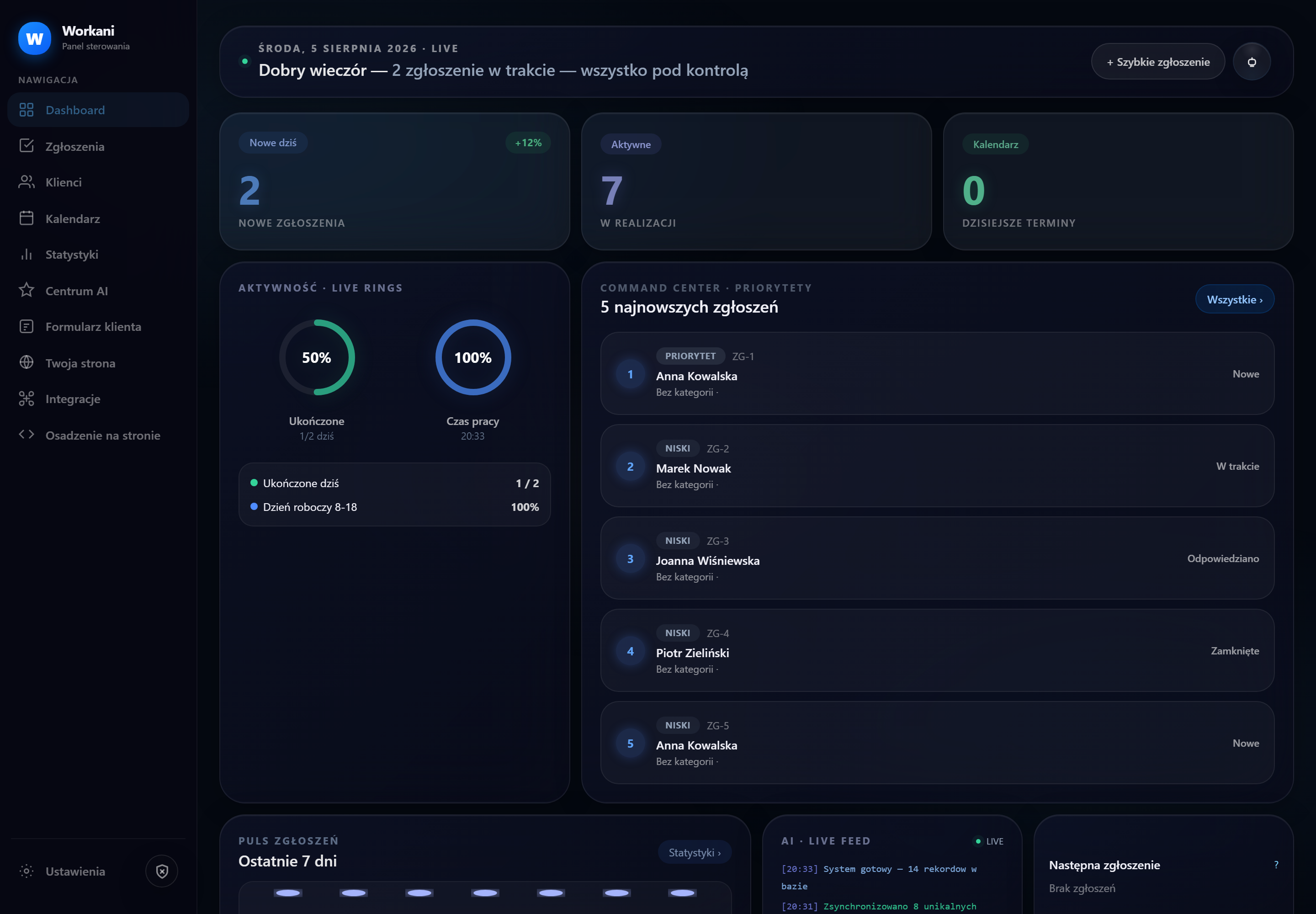Click the Aktywne tag
Screen dimensions: 1316x914
coord(631,144)
